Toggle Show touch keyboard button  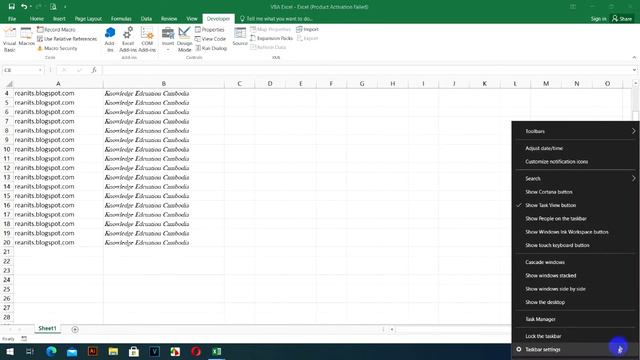click(576, 245)
